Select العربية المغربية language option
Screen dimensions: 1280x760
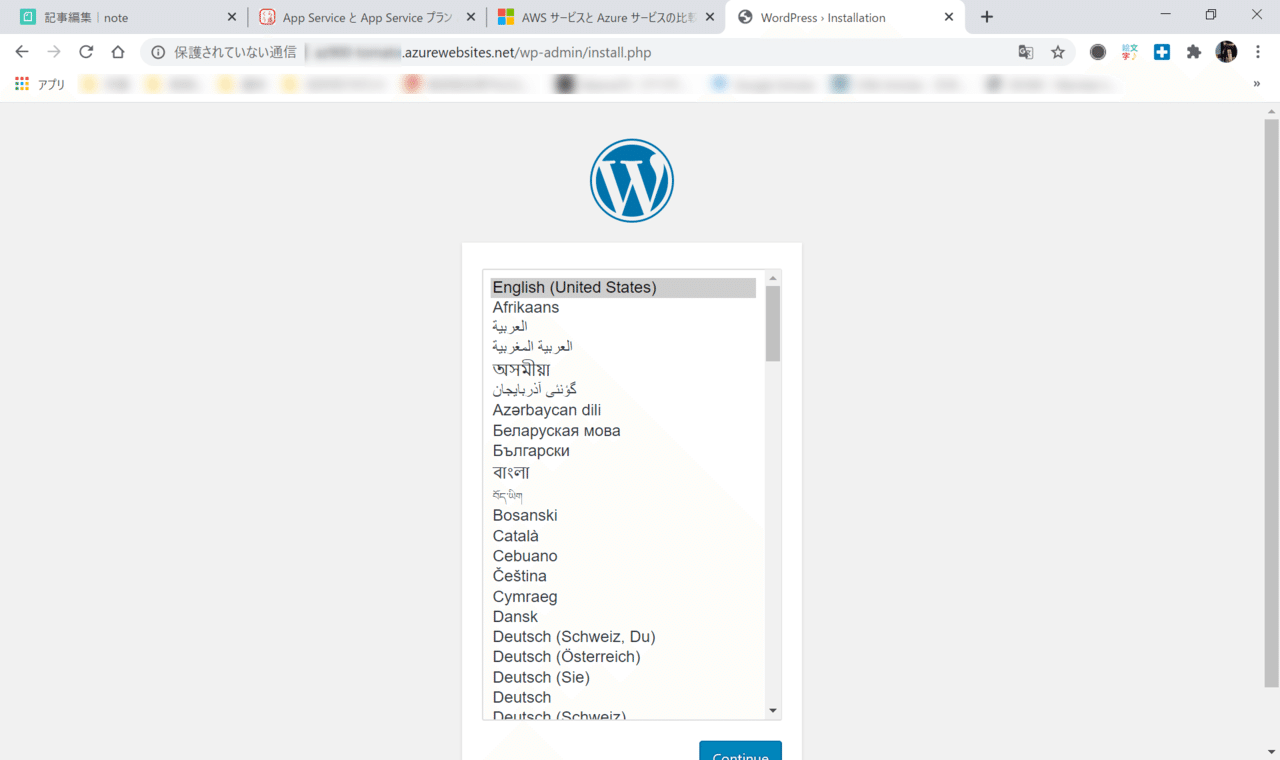tap(623, 347)
